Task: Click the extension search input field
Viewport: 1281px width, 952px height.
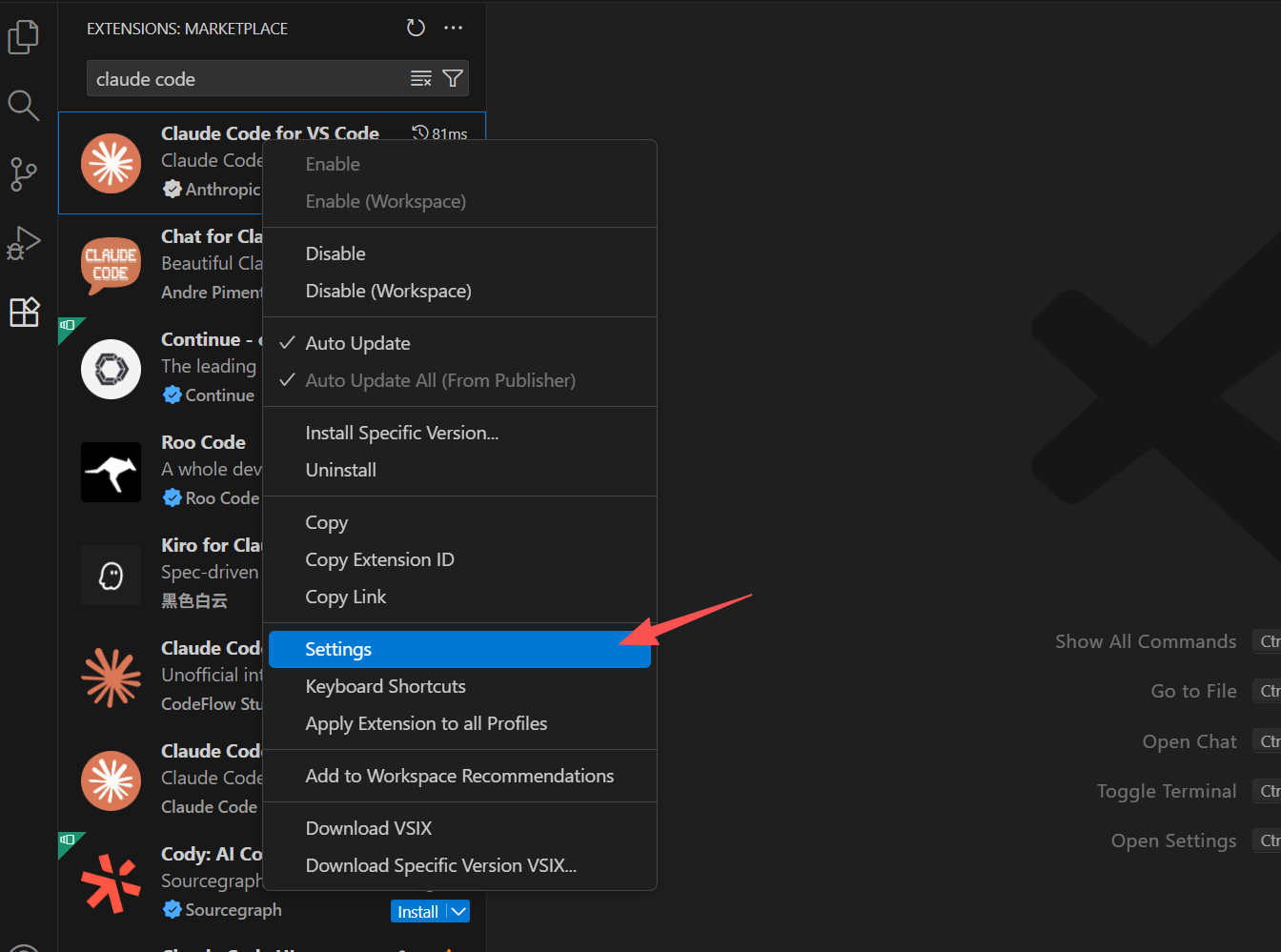Action: (248, 79)
